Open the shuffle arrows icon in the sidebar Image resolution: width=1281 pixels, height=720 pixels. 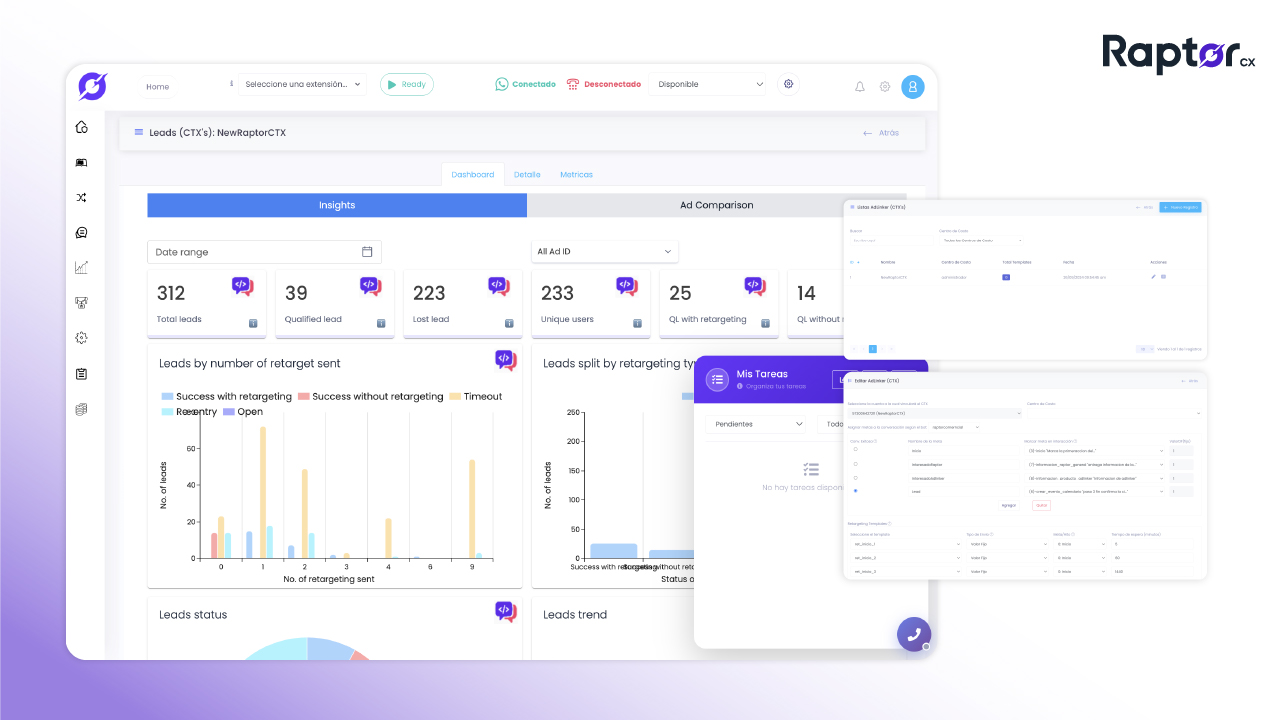point(82,197)
